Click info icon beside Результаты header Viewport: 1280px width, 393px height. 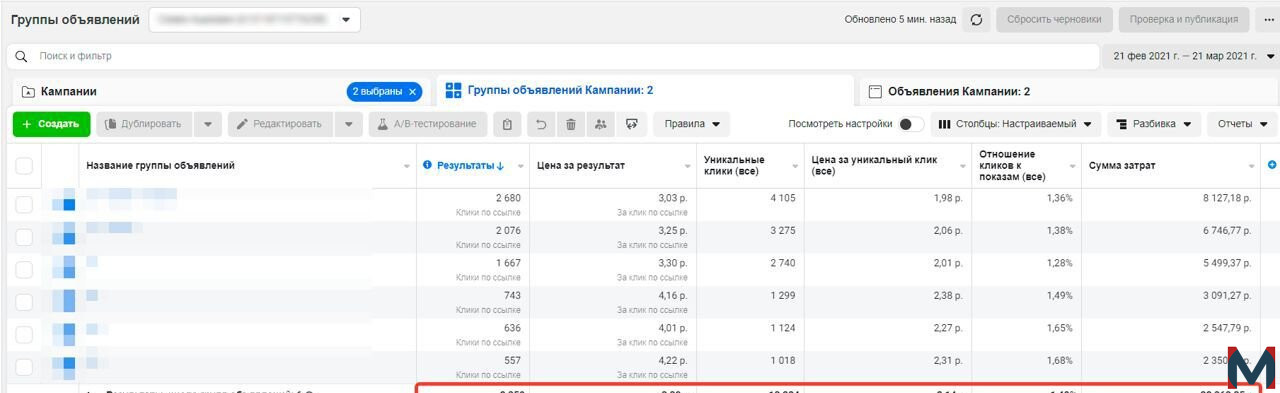click(428, 165)
